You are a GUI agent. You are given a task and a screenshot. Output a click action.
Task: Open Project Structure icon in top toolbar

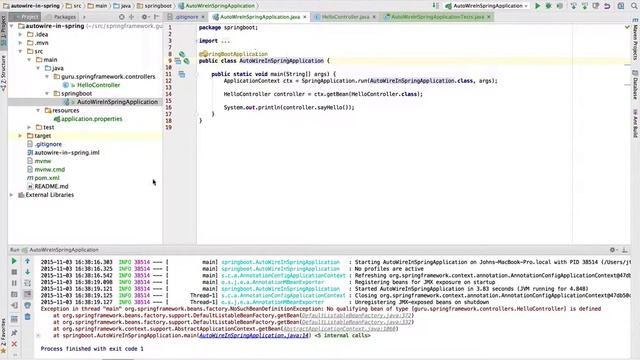[621, 6]
